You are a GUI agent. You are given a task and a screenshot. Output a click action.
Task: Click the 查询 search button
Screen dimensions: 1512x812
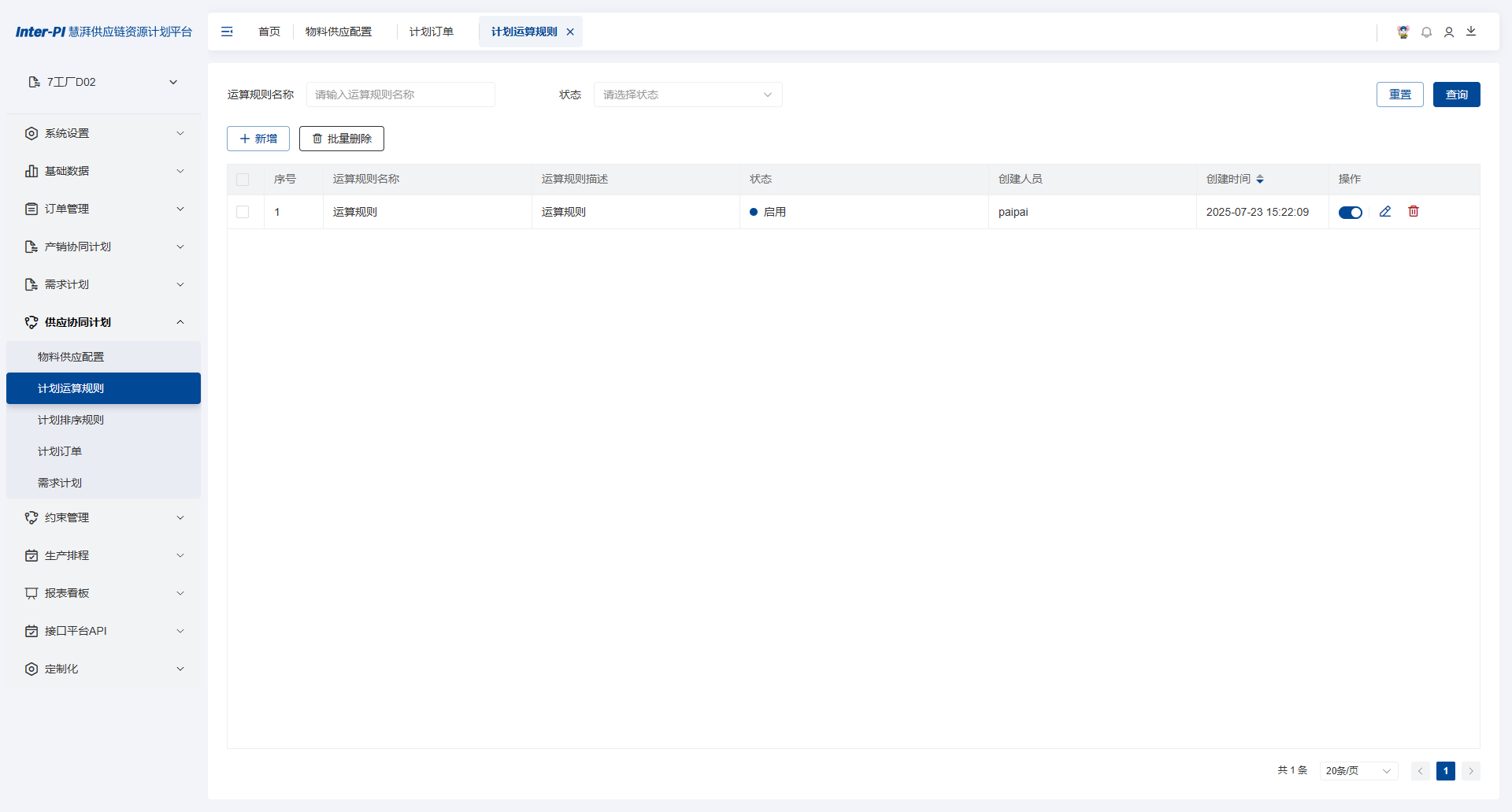coord(1457,95)
